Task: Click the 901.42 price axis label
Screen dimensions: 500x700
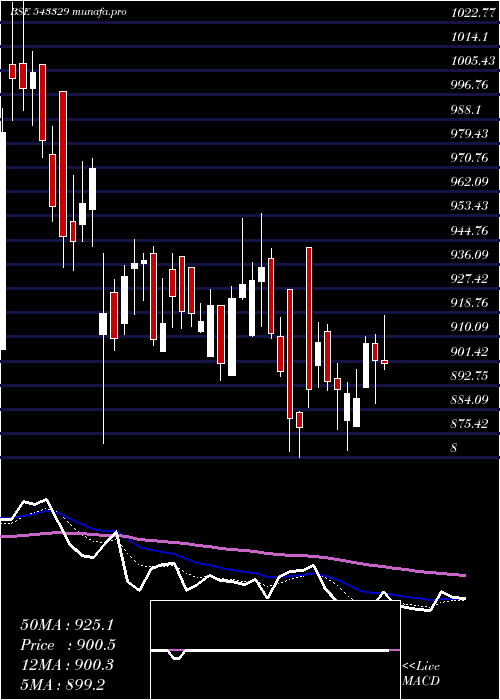Action: click(470, 351)
